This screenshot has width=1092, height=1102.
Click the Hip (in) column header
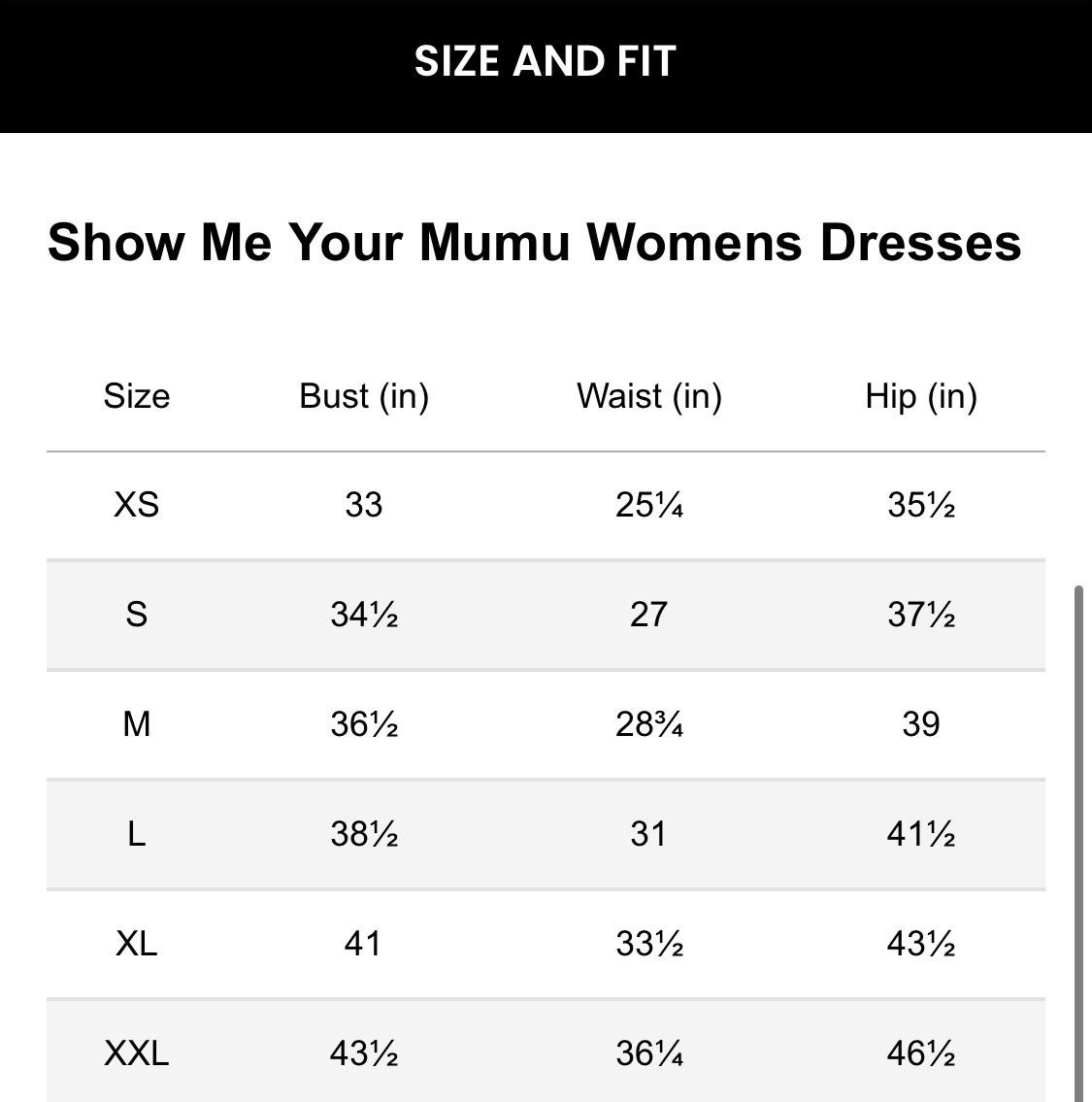[921, 396]
